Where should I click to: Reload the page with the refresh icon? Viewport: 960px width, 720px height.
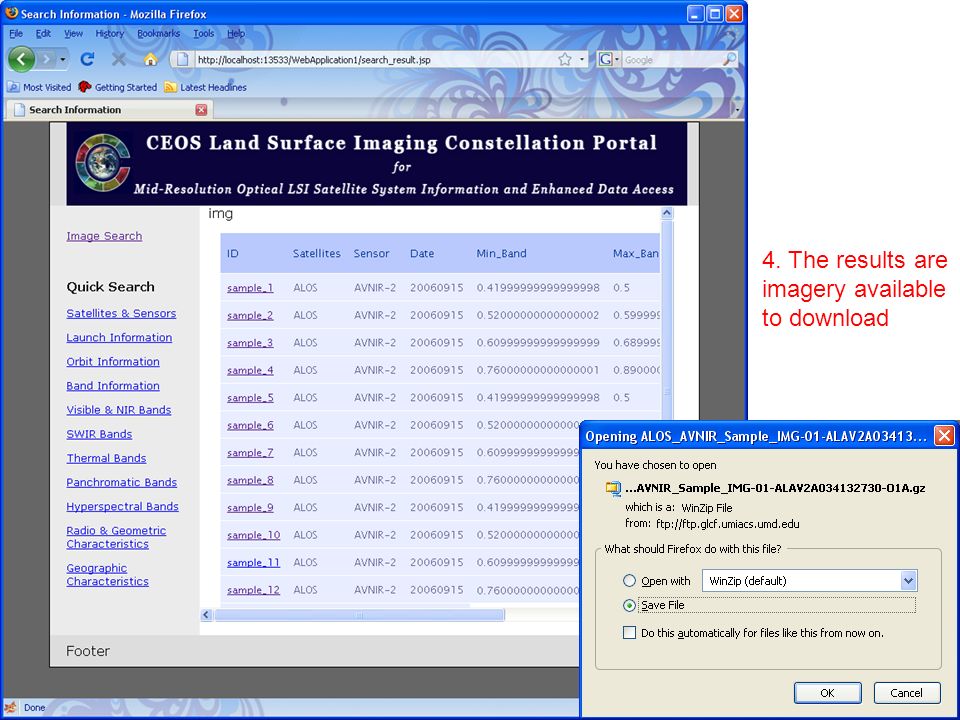(88, 59)
